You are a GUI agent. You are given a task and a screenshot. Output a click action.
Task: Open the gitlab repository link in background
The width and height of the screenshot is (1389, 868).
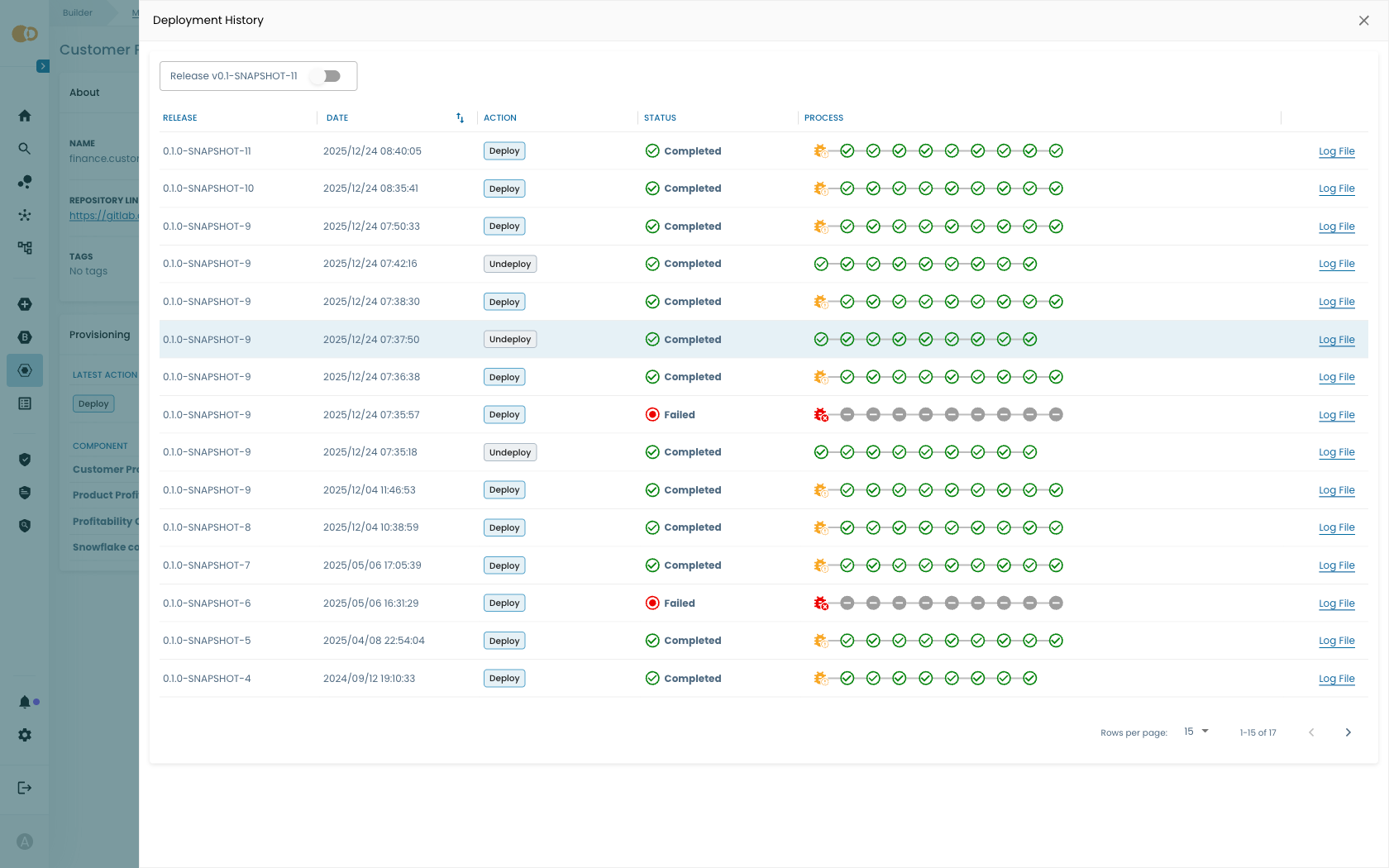click(x=104, y=216)
